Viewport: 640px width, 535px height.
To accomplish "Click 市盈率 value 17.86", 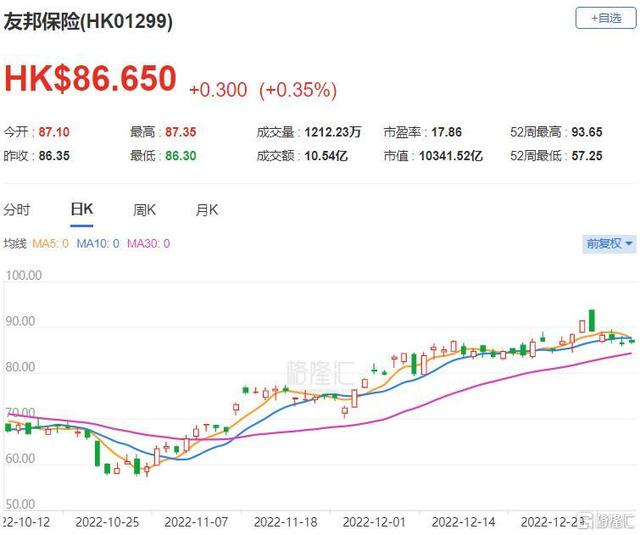I will [447, 132].
